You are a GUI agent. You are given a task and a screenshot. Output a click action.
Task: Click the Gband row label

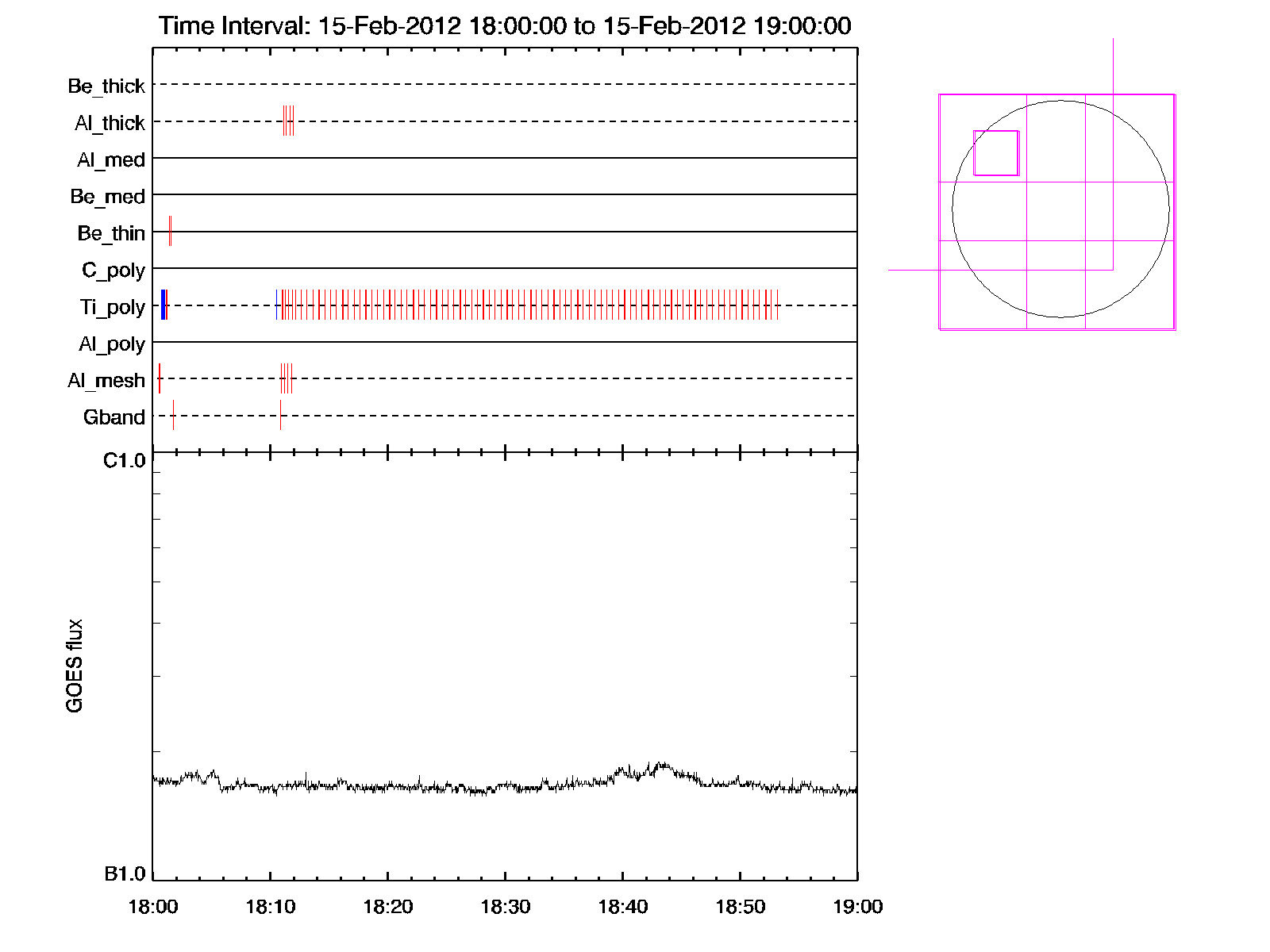[114, 417]
